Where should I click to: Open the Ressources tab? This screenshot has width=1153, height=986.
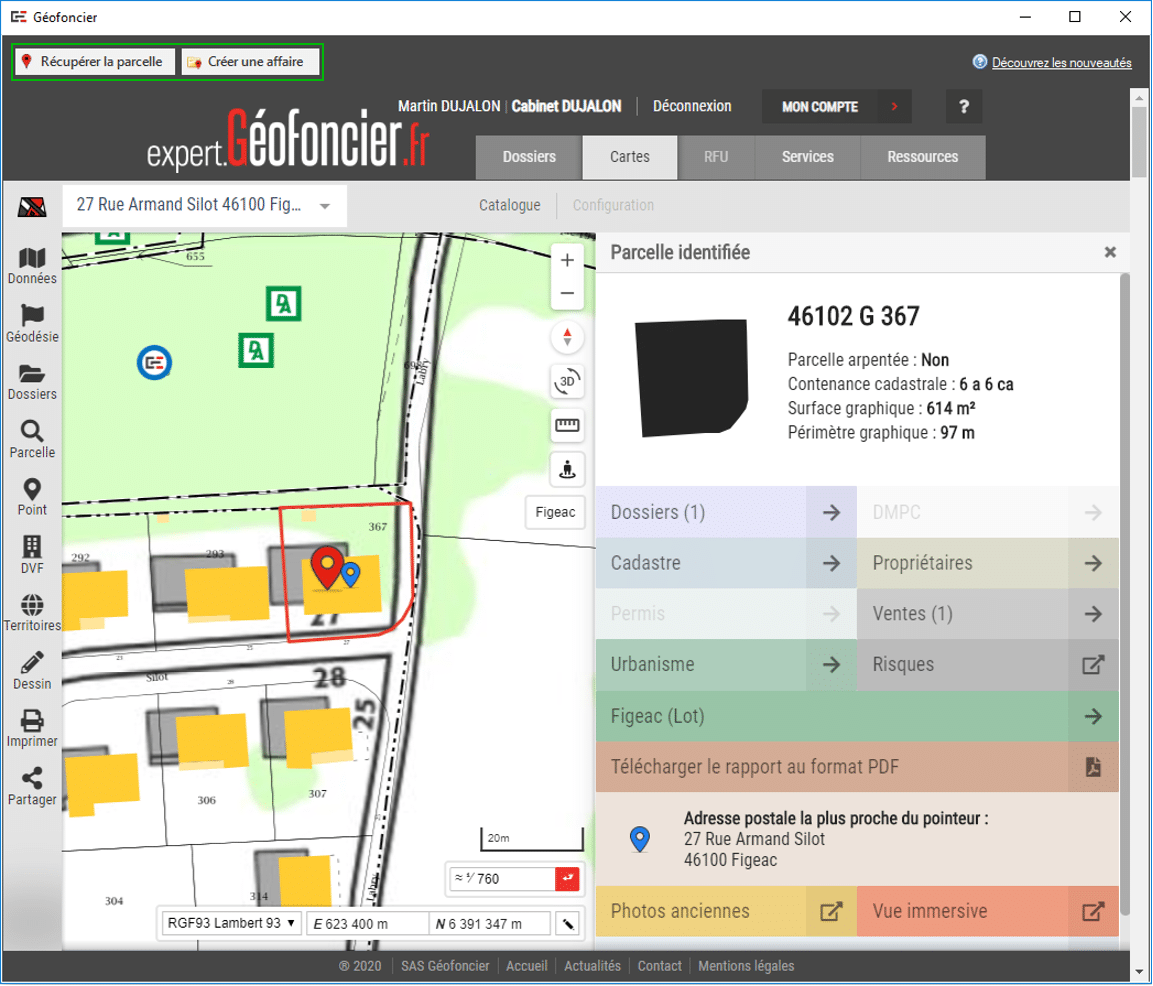[x=922, y=157]
